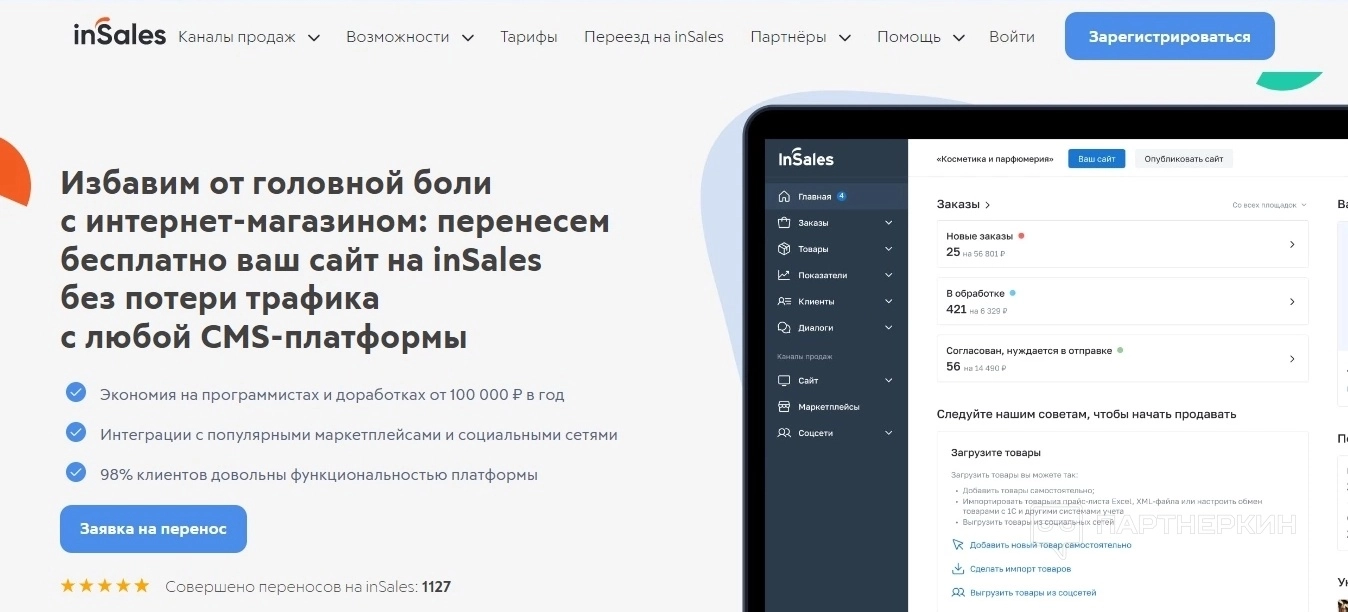Click the Соцсети group icon in sidebar
This screenshot has width=1348, height=612.
click(x=784, y=433)
